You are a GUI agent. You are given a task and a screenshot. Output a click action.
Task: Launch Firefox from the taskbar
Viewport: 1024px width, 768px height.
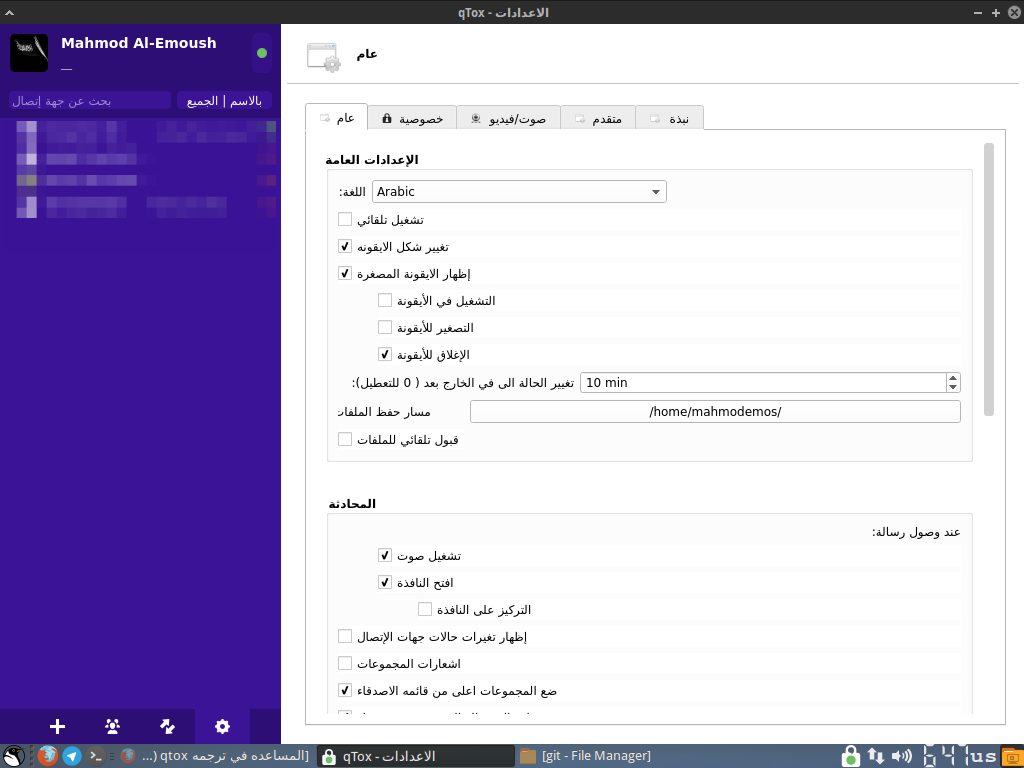47,756
